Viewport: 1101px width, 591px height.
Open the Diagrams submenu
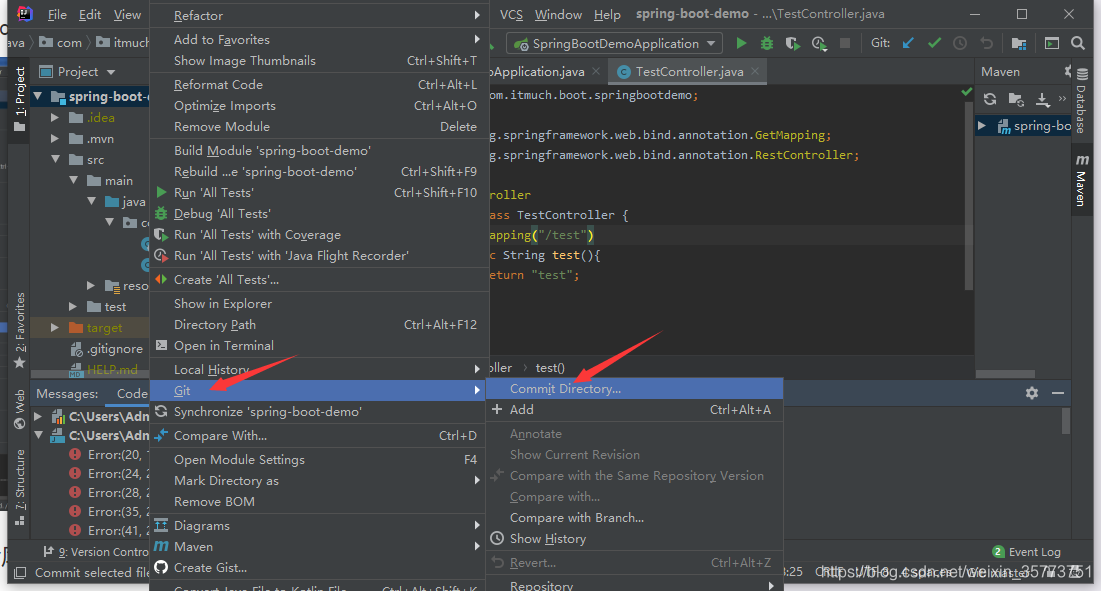point(319,526)
